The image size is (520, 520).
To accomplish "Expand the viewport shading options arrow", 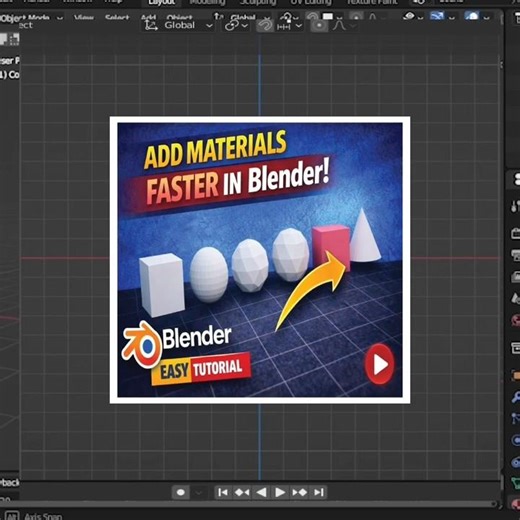I will pyautogui.click(x=487, y=17).
